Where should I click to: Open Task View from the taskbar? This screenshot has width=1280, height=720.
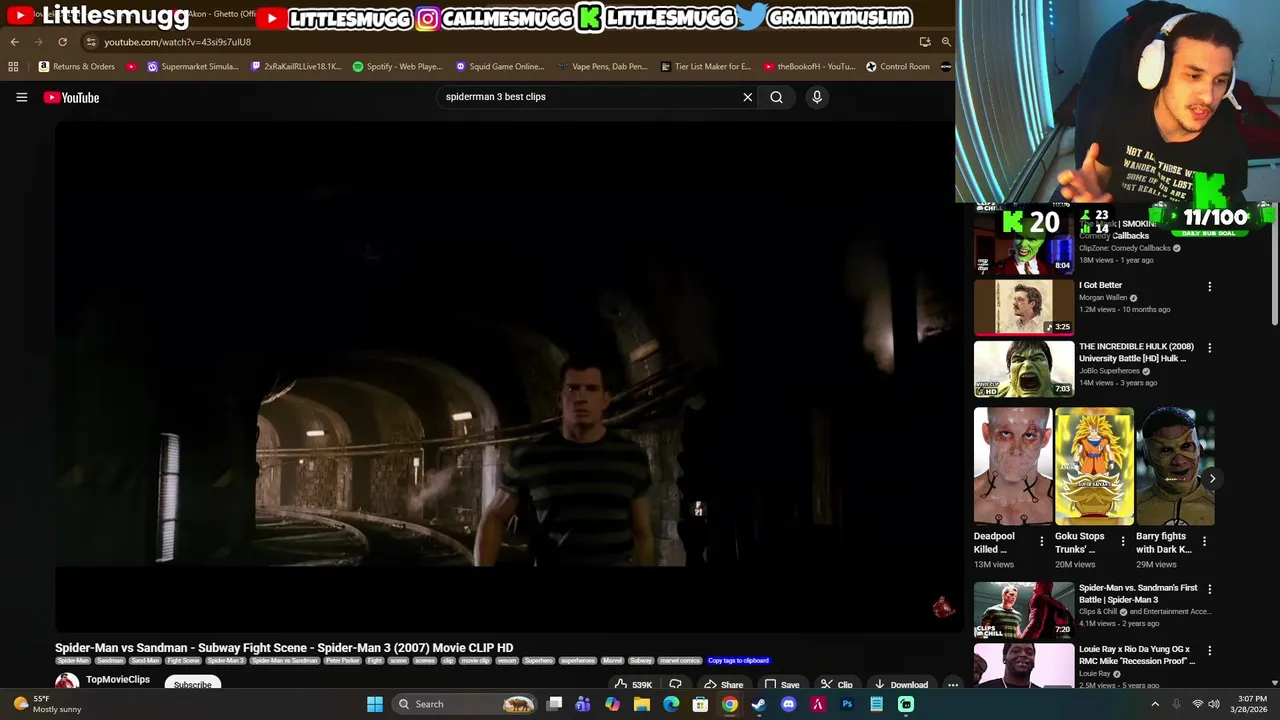point(554,704)
